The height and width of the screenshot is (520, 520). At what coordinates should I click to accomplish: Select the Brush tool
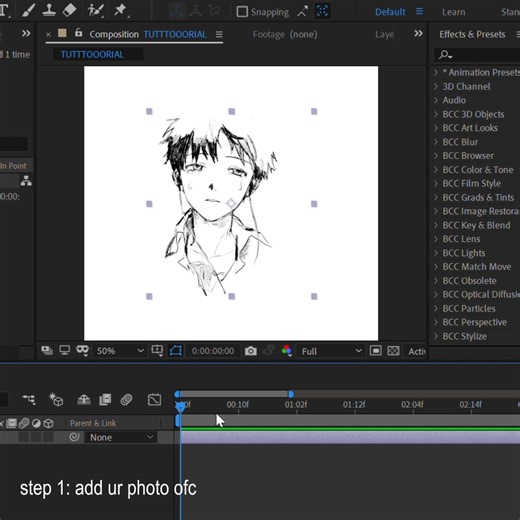[x=28, y=10]
